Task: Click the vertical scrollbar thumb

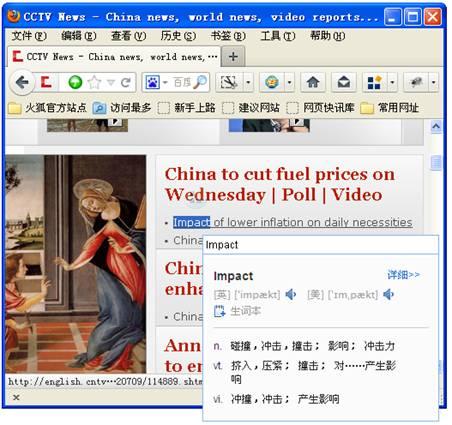Action: [x=436, y=163]
